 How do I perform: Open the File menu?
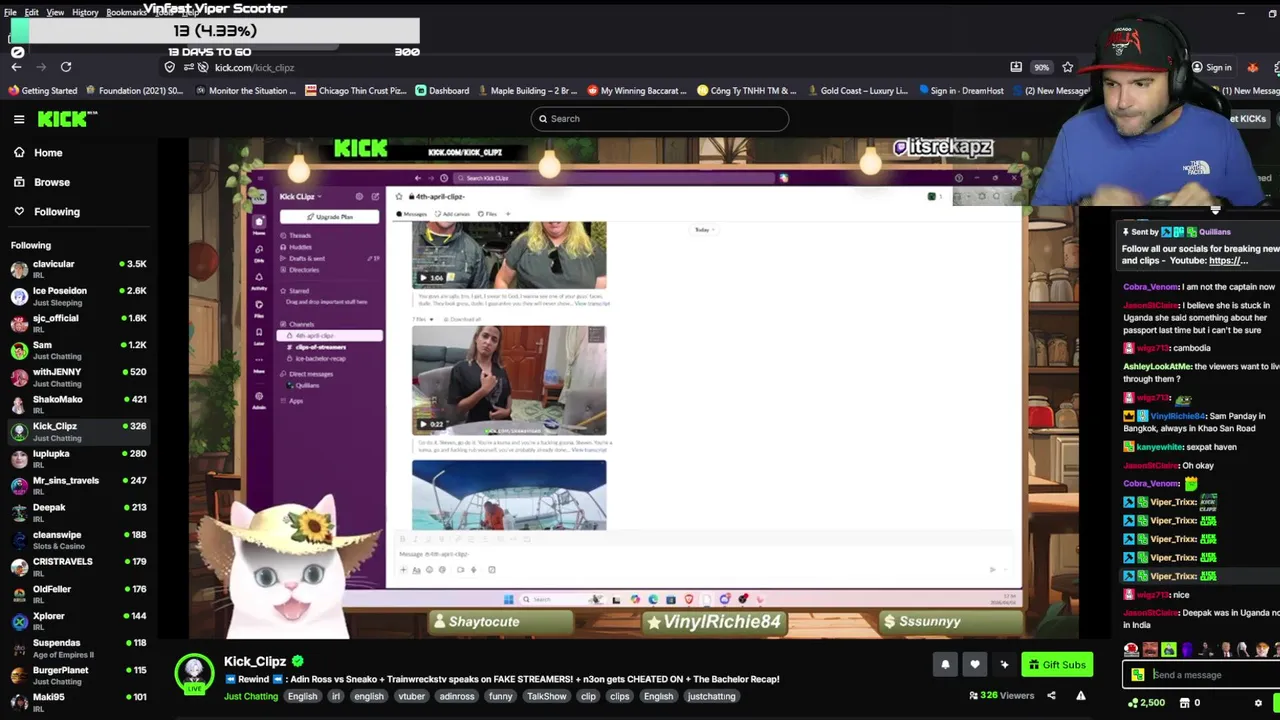[x=10, y=12]
